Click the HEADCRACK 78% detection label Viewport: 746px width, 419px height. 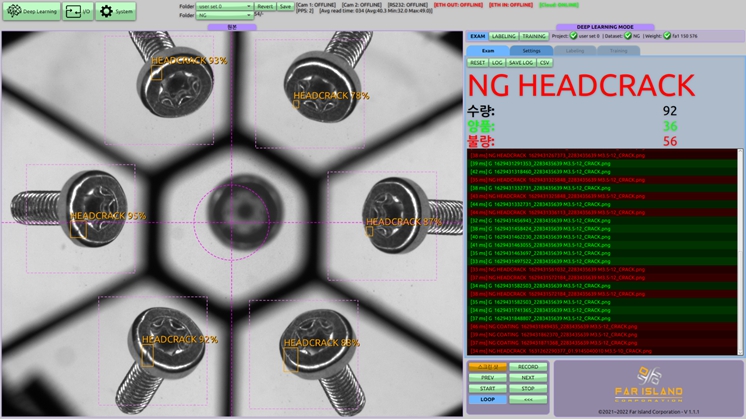click(331, 96)
